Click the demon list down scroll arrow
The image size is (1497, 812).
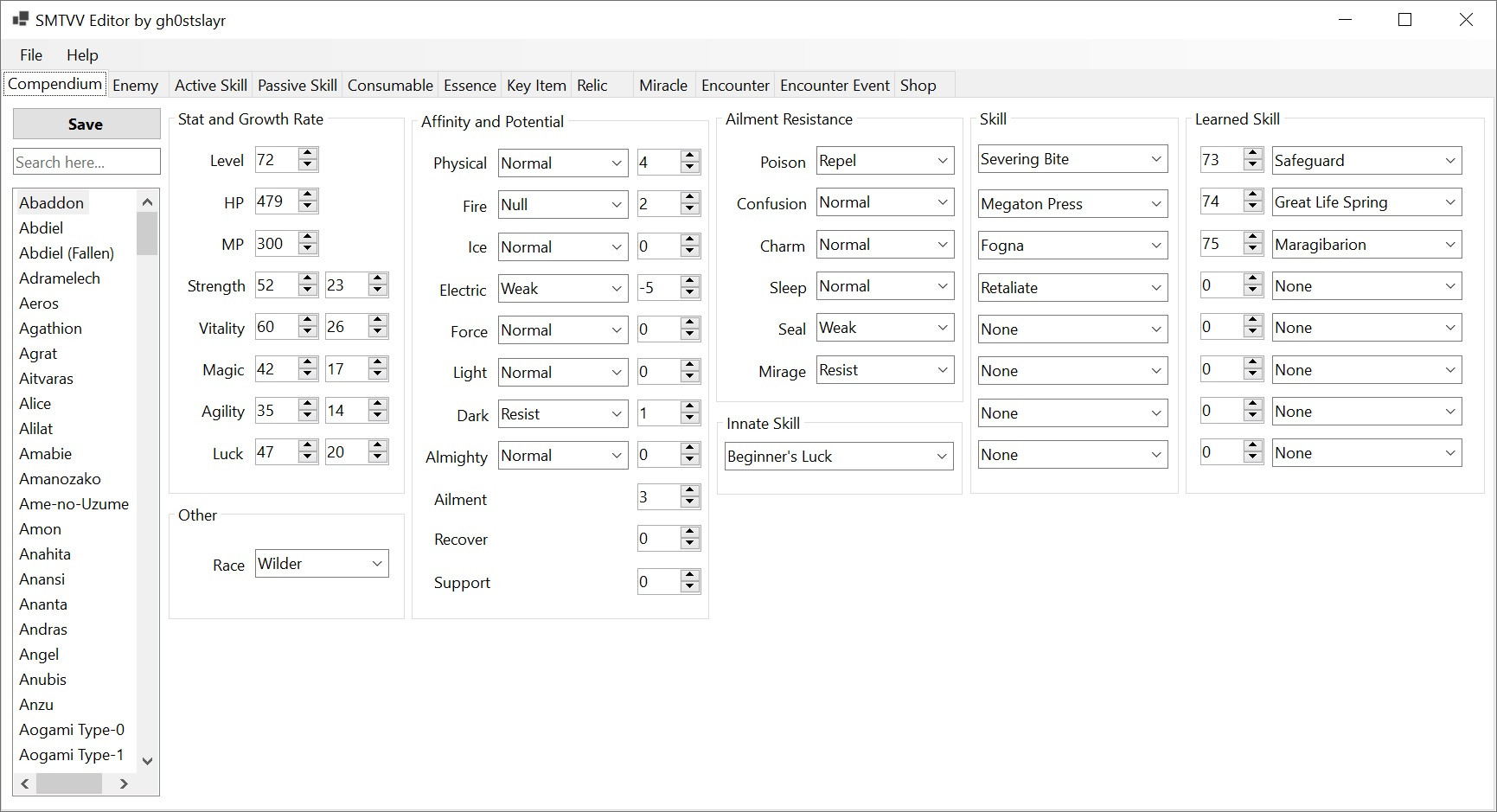click(147, 761)
